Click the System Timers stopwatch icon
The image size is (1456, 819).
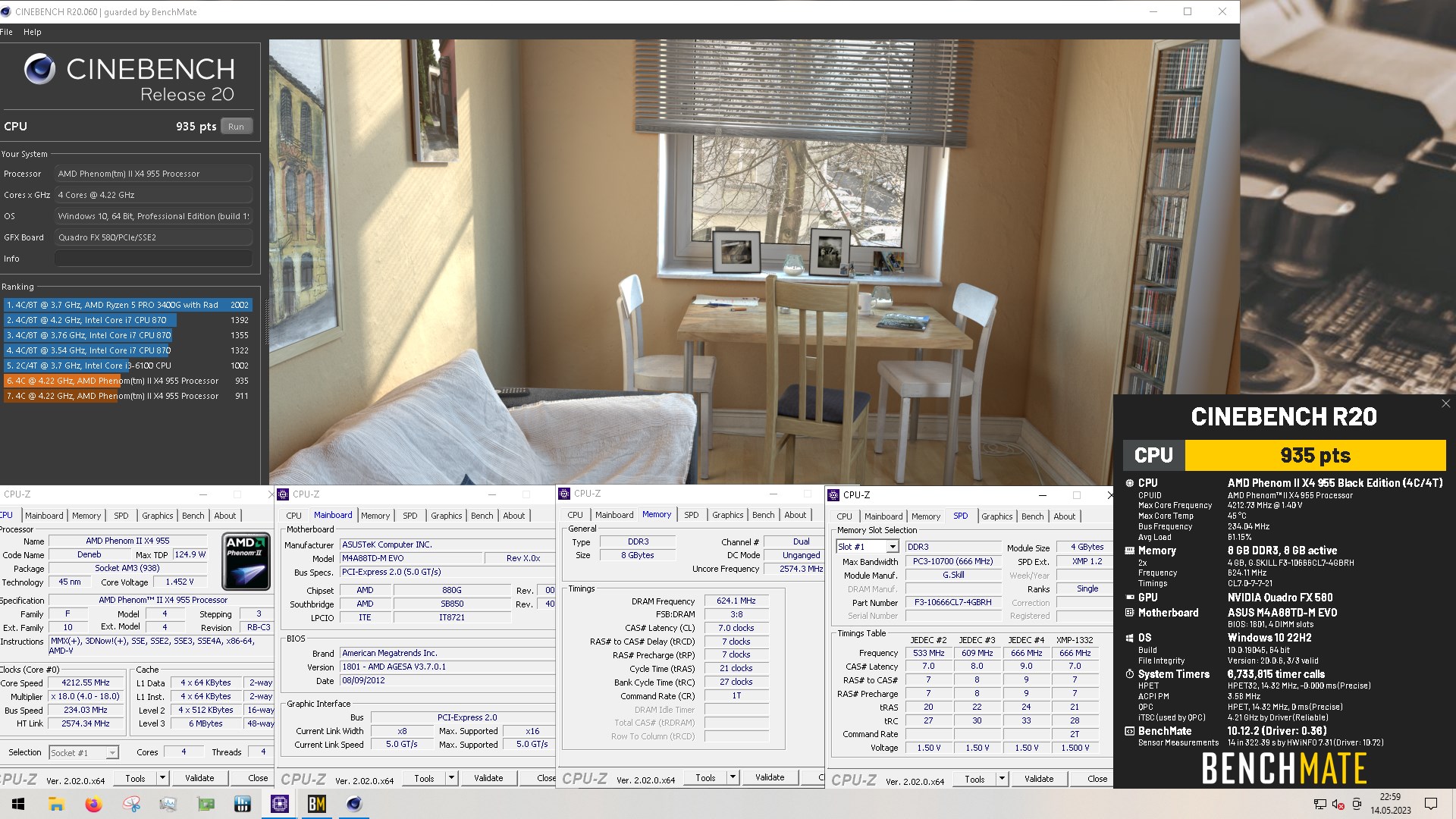coord(1130,674)
